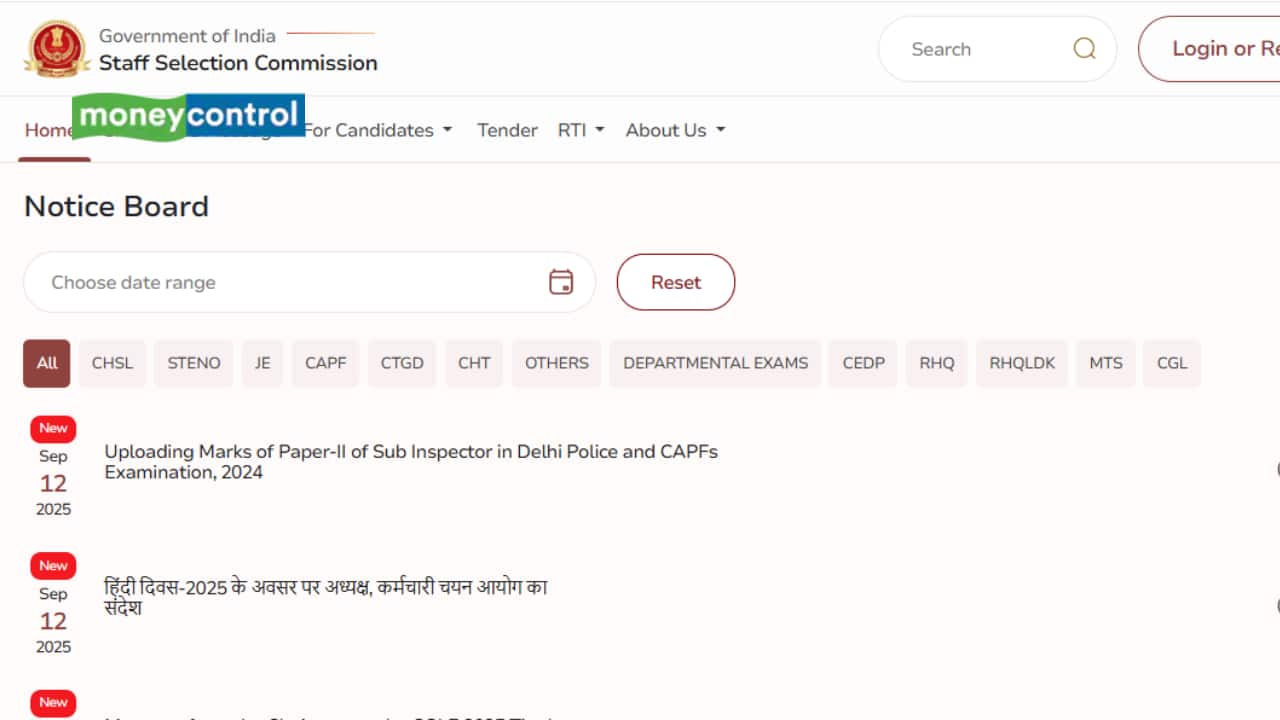This screenshot has height=720, width=1280.
Task: Select the DEPARTMENTAL EXAMS filter
Action: pyautogui.click(x=715, y=363)
